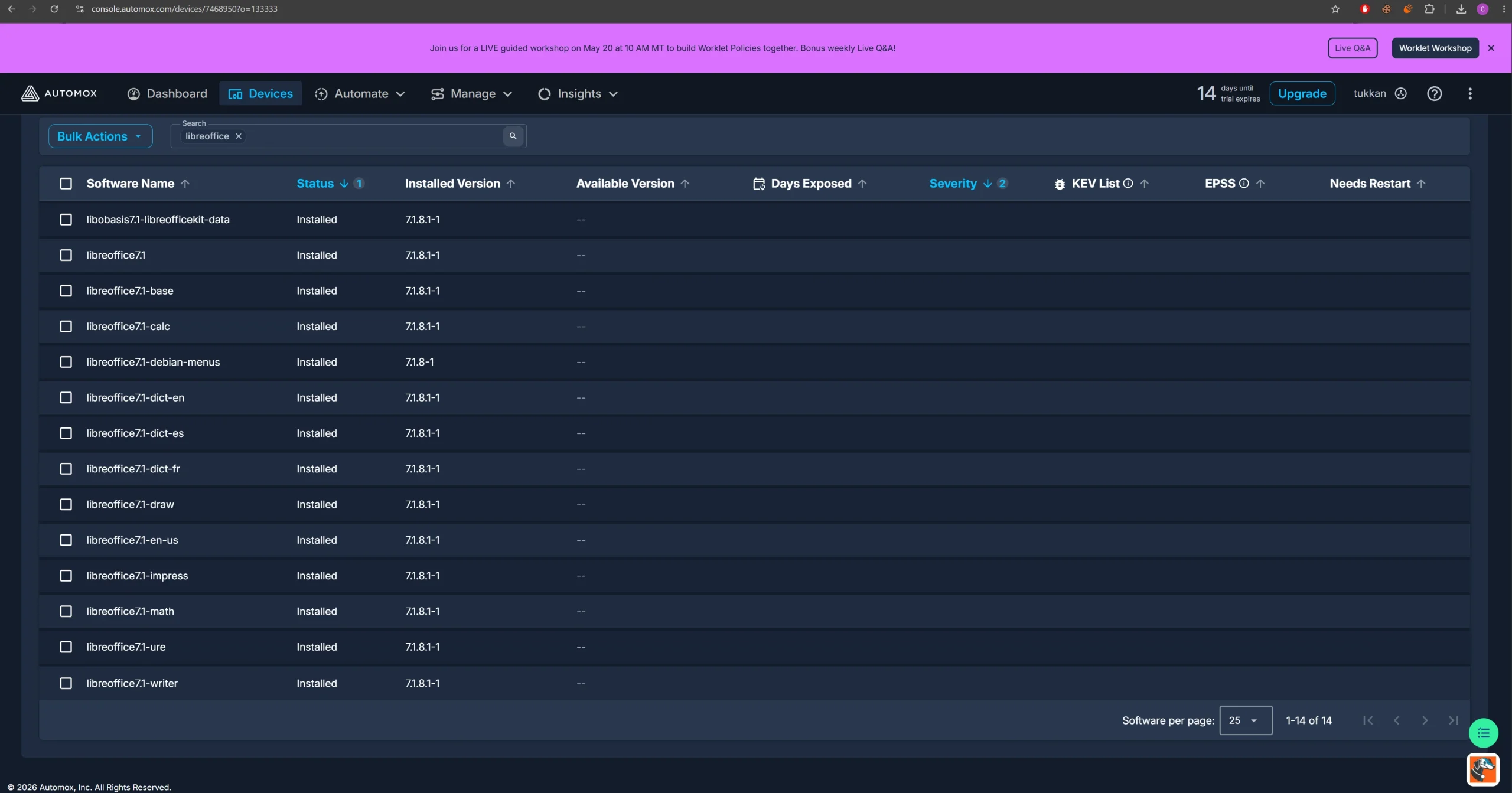This screenshot has height=793, width=1512.
Task: Click the browser address bar URL
Action: (x=184, y=9)
